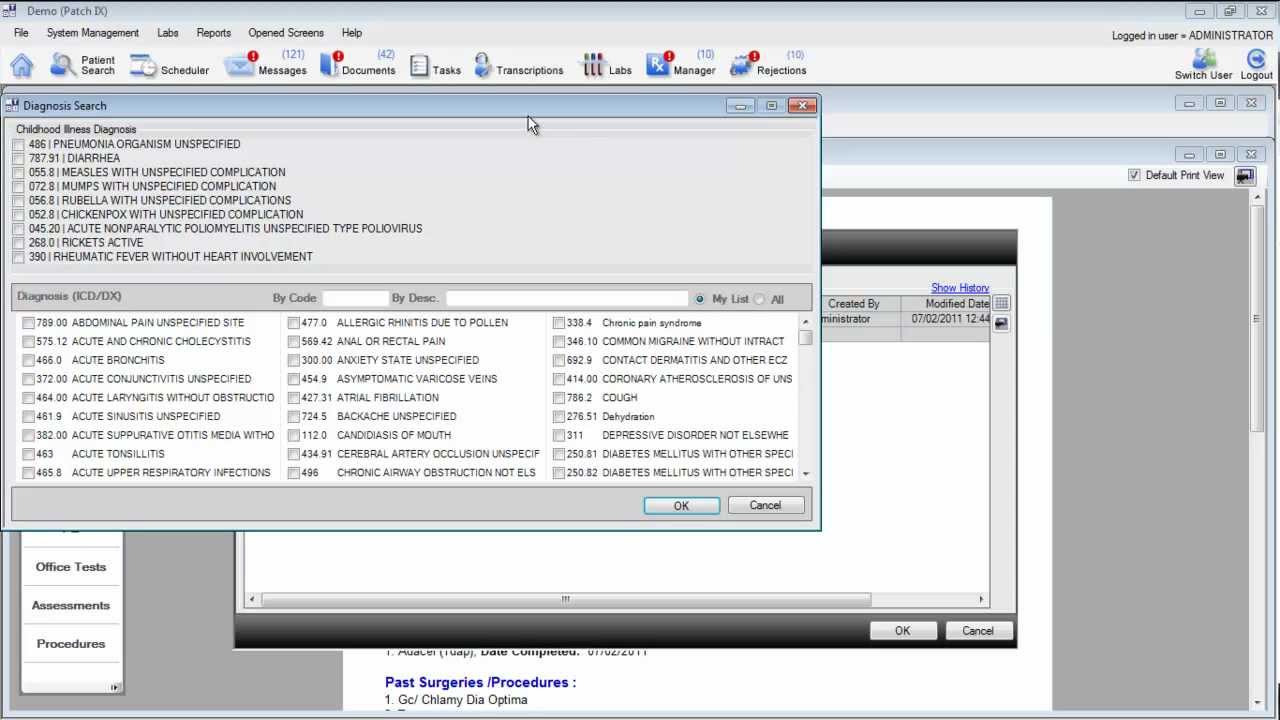
Task: Open the Office Tests section
Action: (70, 567)
